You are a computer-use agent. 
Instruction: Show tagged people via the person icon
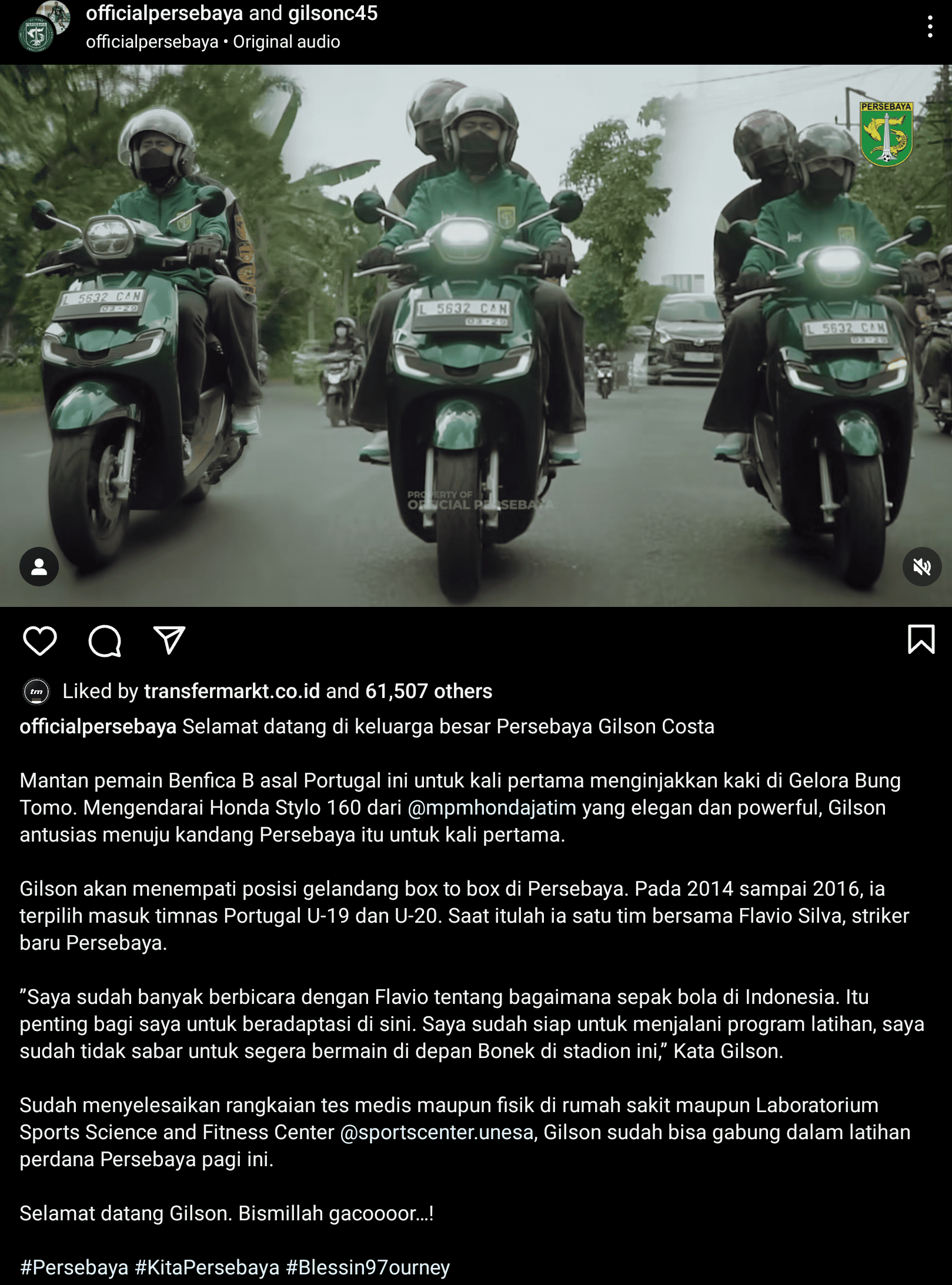[x=39, y=566]
